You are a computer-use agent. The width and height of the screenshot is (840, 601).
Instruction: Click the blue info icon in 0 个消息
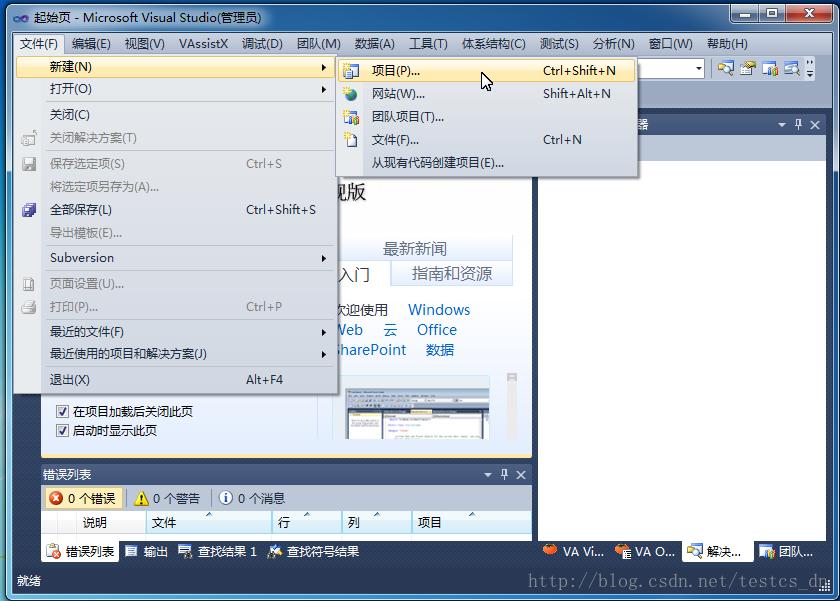(226, 498)
